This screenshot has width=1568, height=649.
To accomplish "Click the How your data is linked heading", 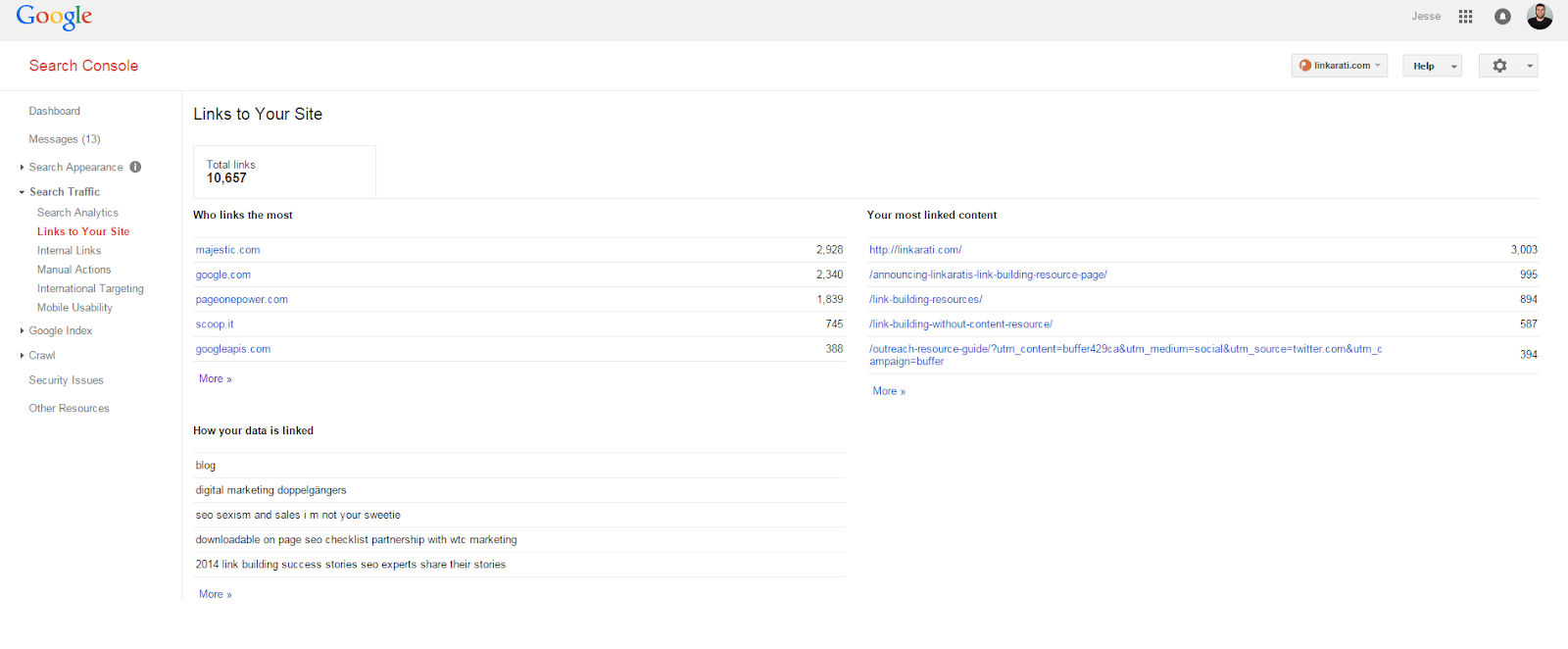I will pos(254,430).
